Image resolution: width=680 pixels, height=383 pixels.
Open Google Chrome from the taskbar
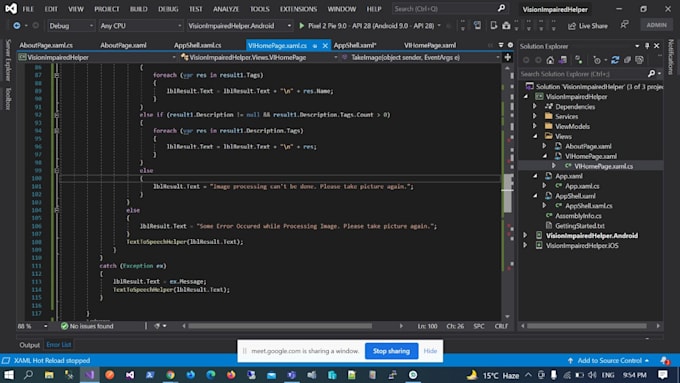click(x=170, y=375)
